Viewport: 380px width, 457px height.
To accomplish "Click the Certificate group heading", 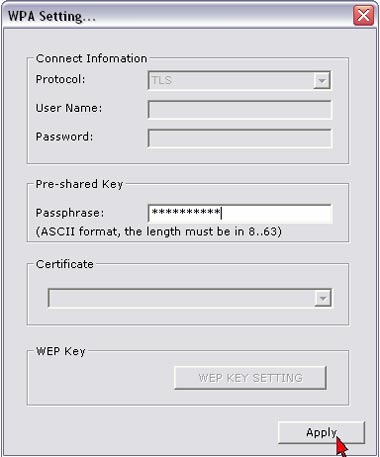I will 65,264.
